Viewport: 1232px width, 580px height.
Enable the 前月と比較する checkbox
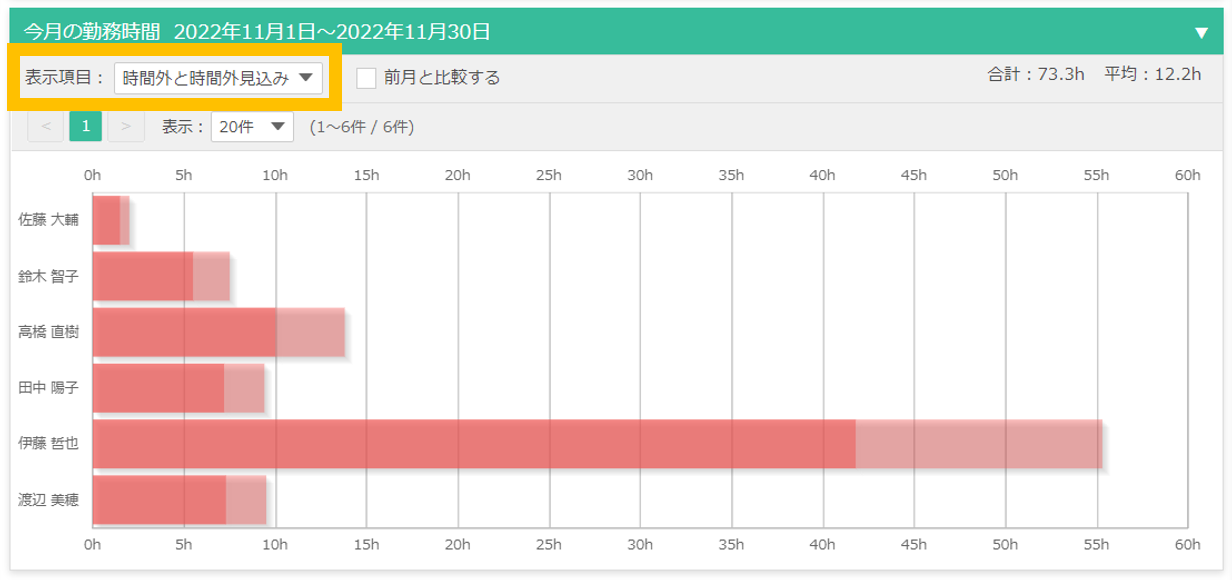(x=367, y=77)
